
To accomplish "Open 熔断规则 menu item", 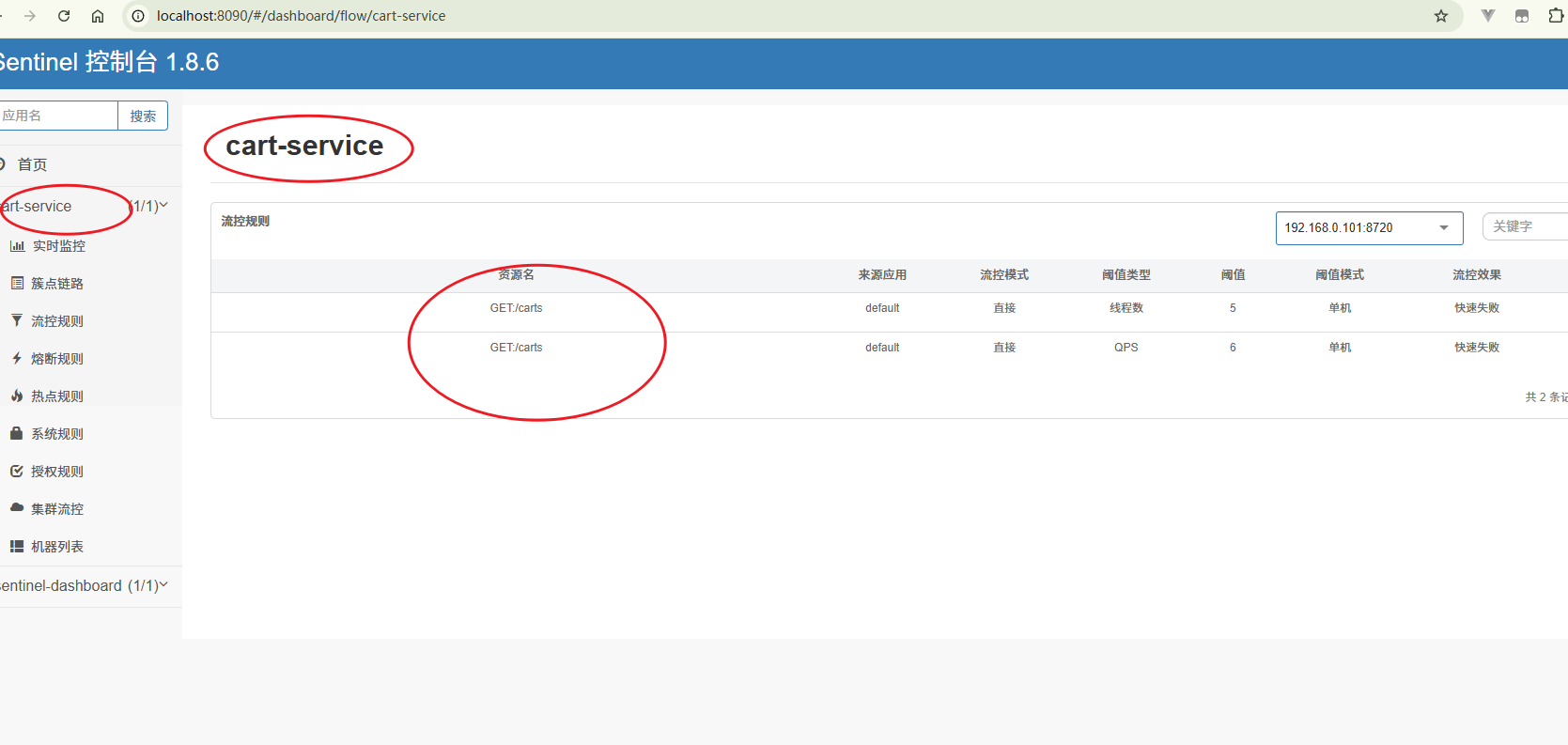I will pyautogui.click(x=57, y=359).
